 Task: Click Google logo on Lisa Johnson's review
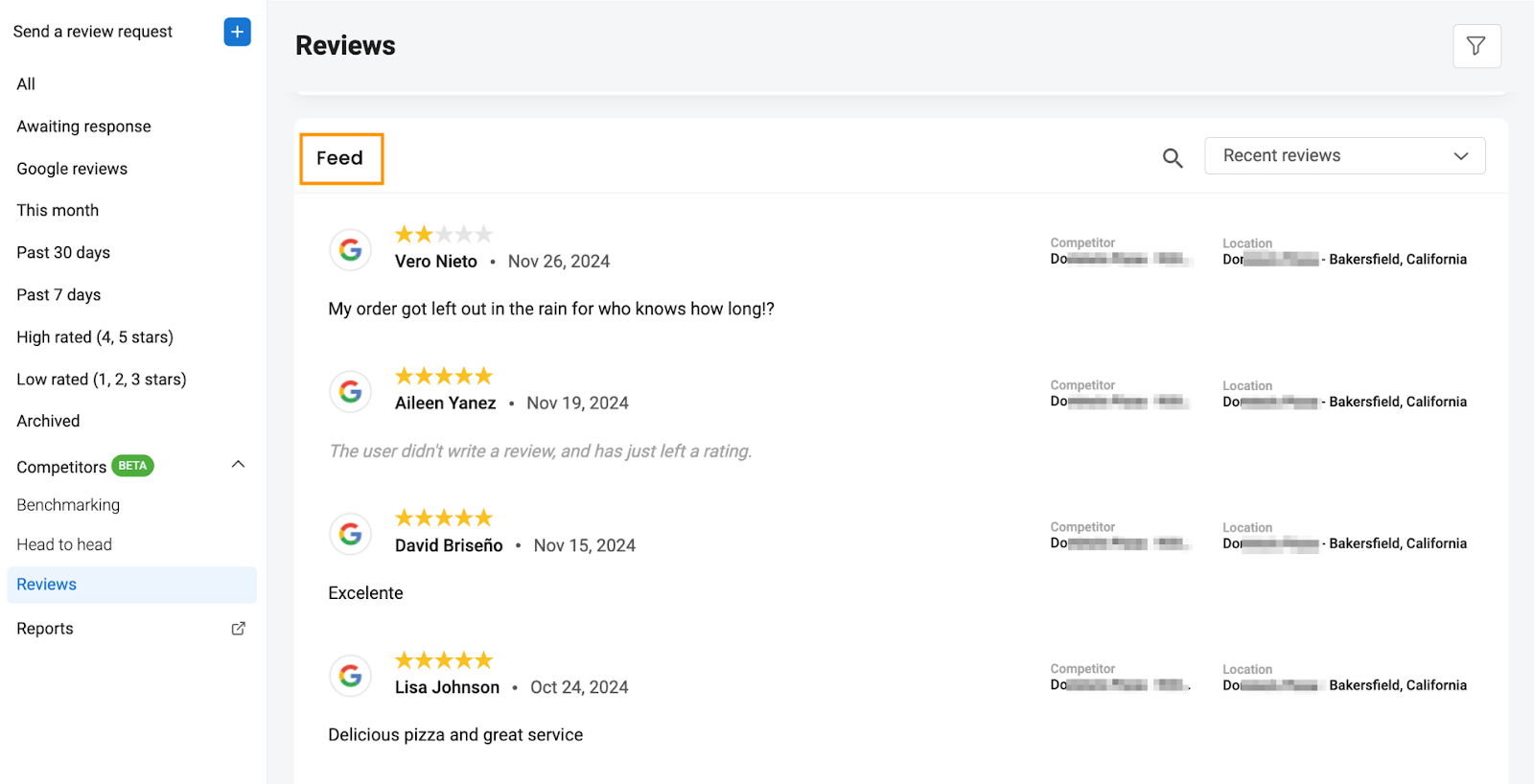(x=351, y=676)
